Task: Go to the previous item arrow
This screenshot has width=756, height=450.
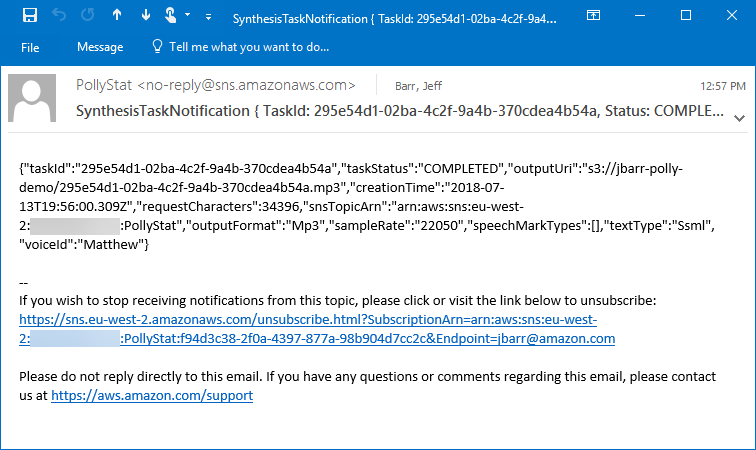Action: [x=116, y=16]
